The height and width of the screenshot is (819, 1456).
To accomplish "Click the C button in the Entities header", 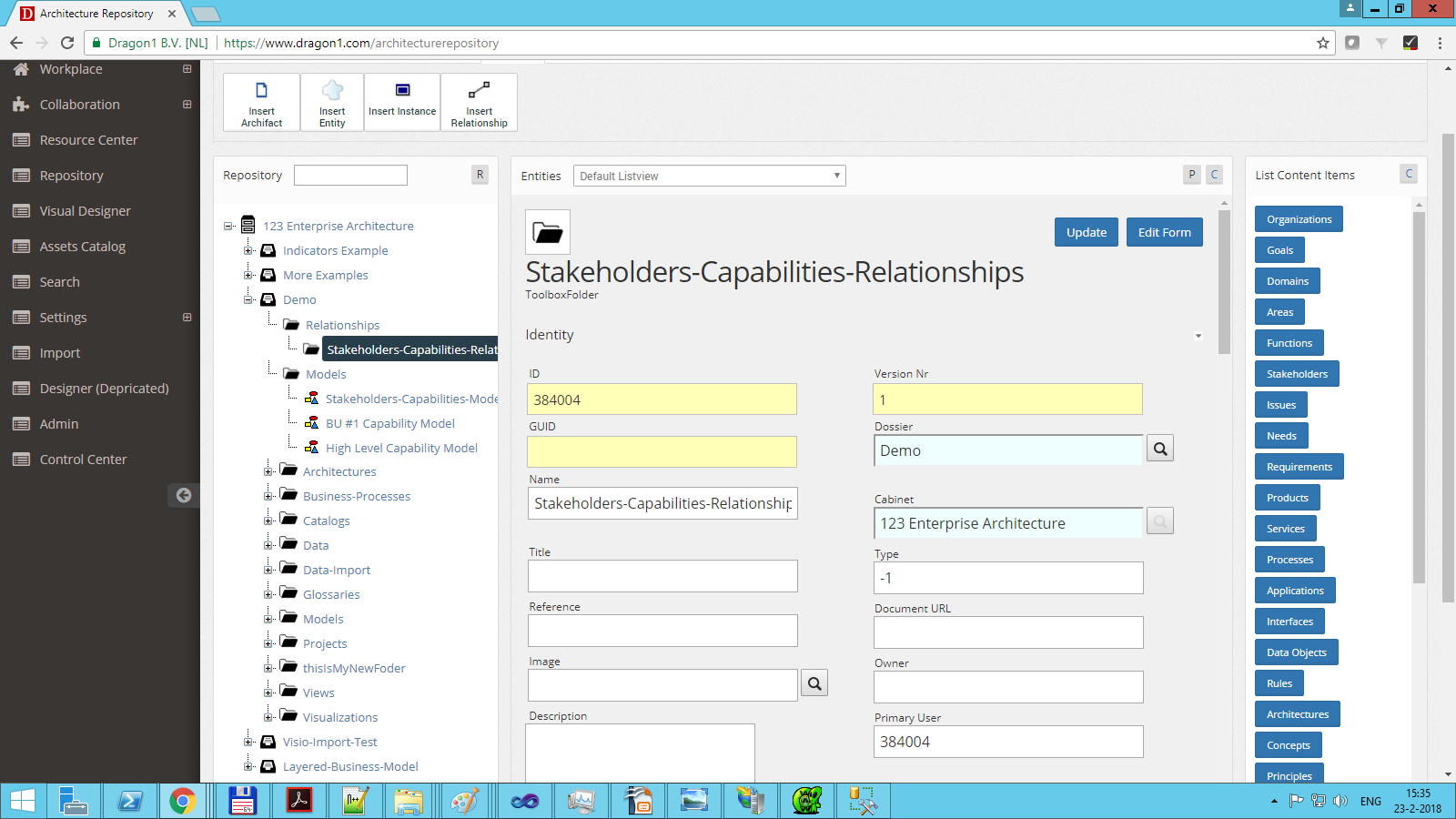I will pos(1214,175).
